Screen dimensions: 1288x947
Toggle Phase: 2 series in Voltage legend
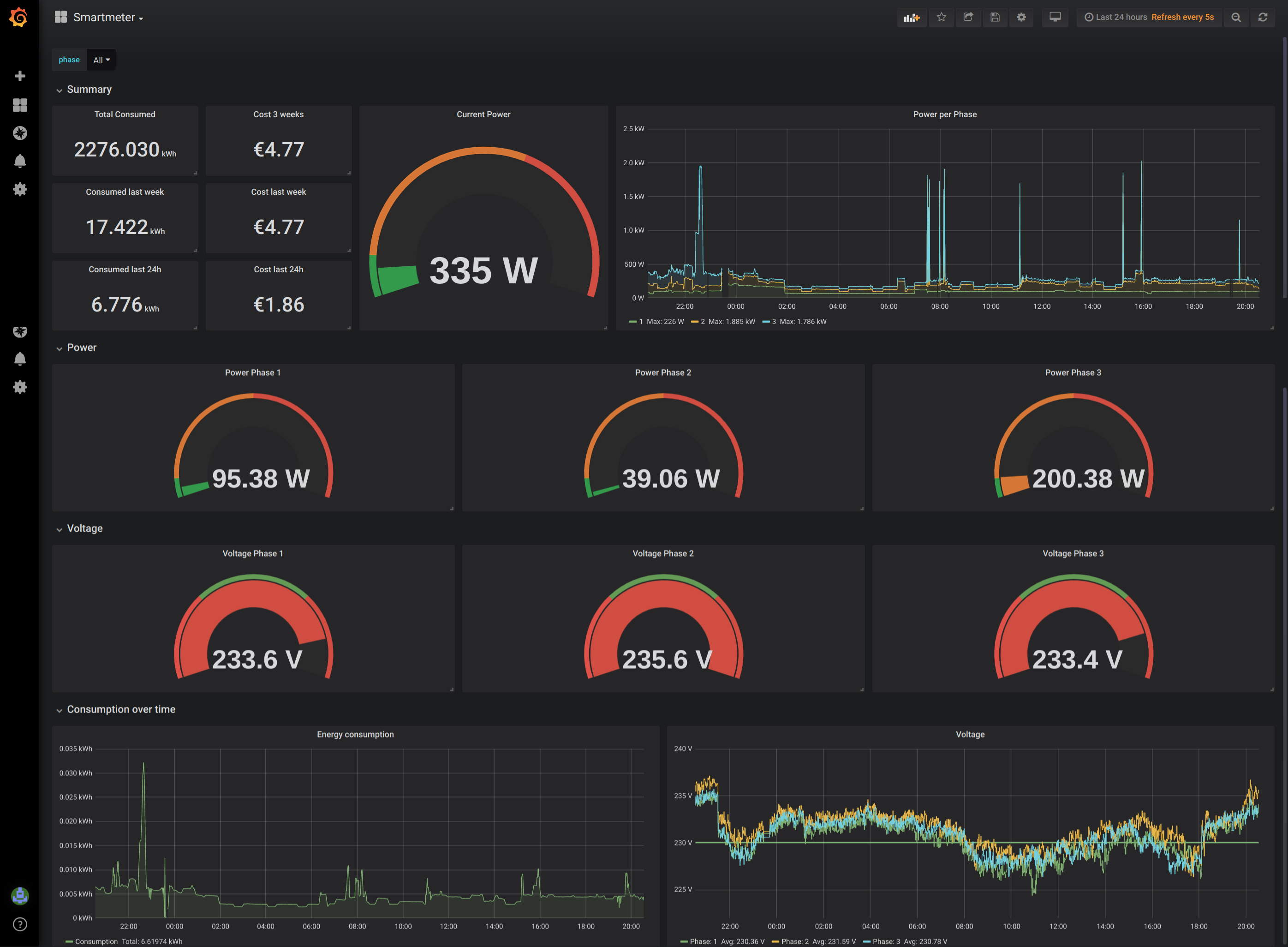[795, 941]
